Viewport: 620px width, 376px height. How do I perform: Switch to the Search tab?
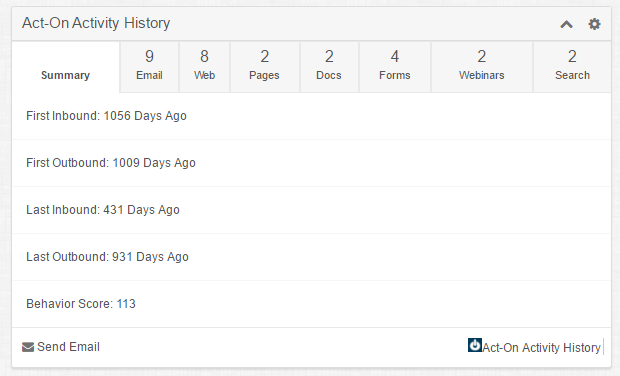(572, 67)
